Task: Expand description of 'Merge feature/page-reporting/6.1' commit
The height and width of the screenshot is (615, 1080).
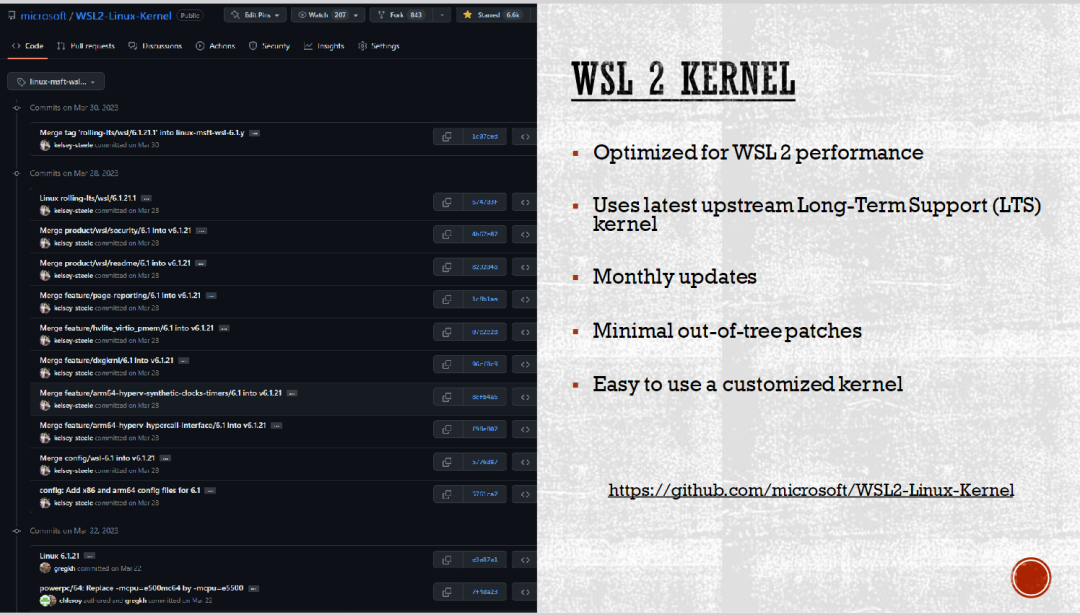Action: click(211, 295)
